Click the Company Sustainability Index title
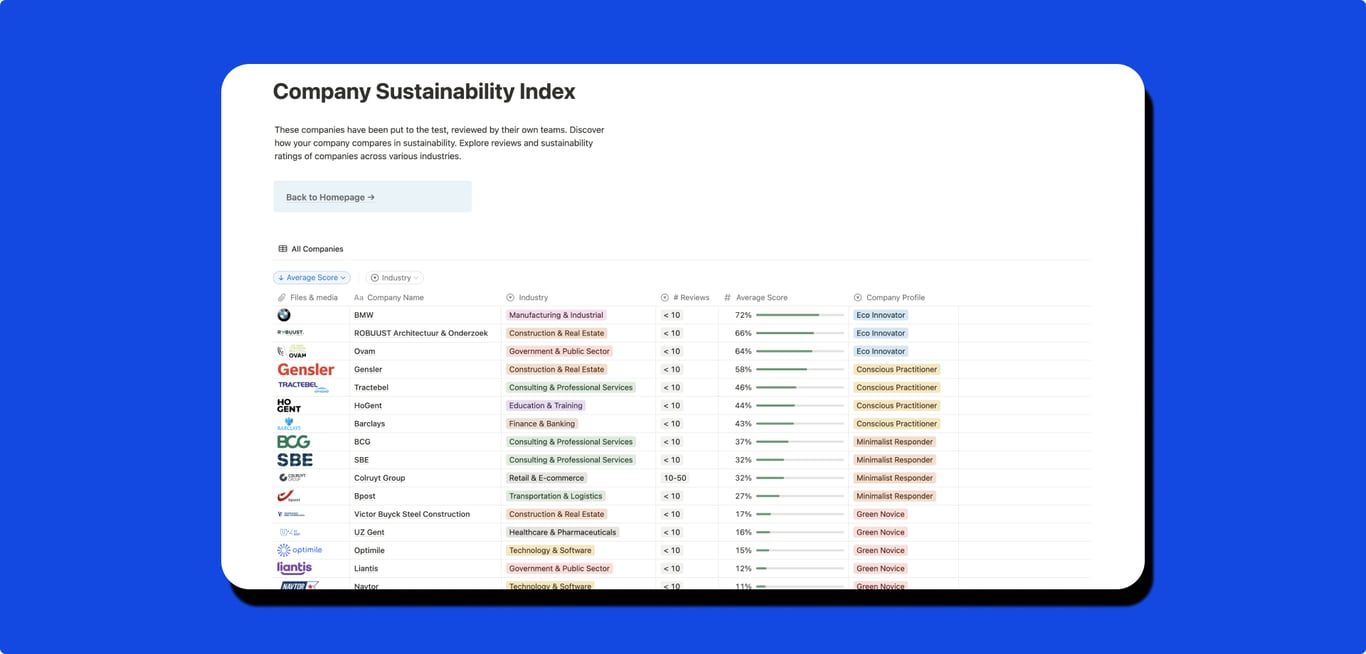1366x654 pixels. click(x=424, y=92)
